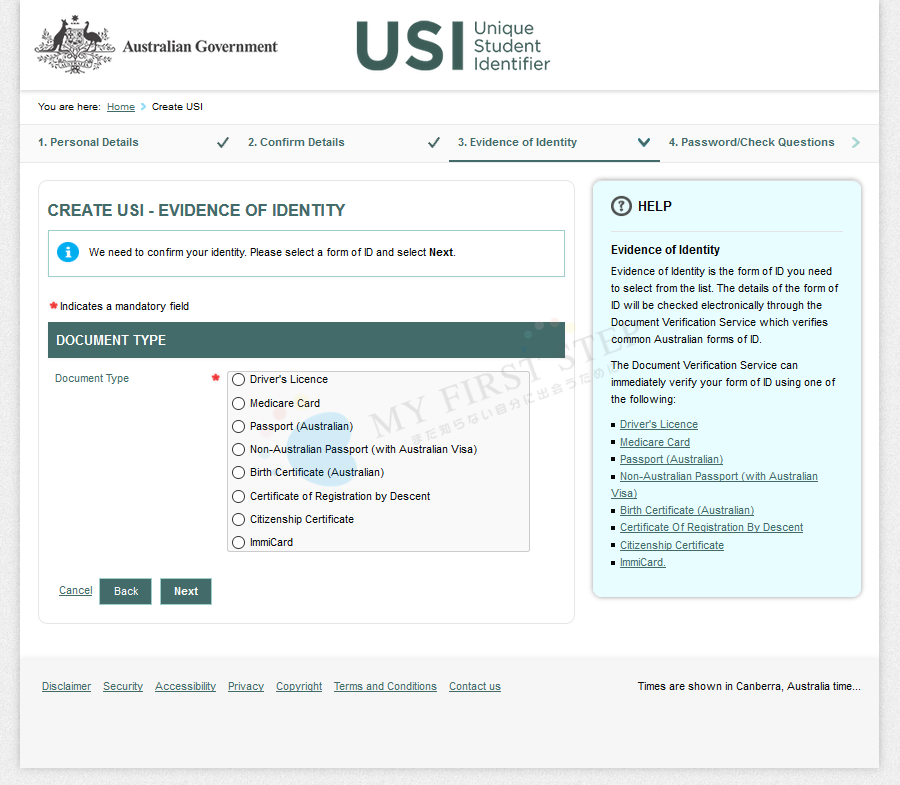
Task: Expand the Evidence of Identity step chevron
Action: pos(644,142)
